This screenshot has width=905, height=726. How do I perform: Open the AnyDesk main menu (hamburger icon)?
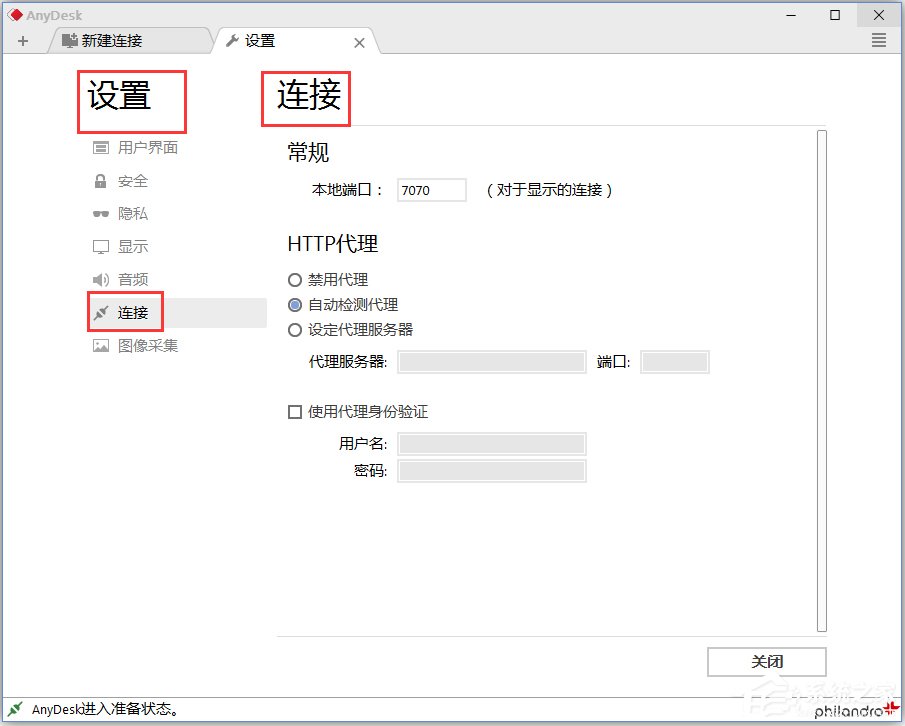tap(878, 40)
